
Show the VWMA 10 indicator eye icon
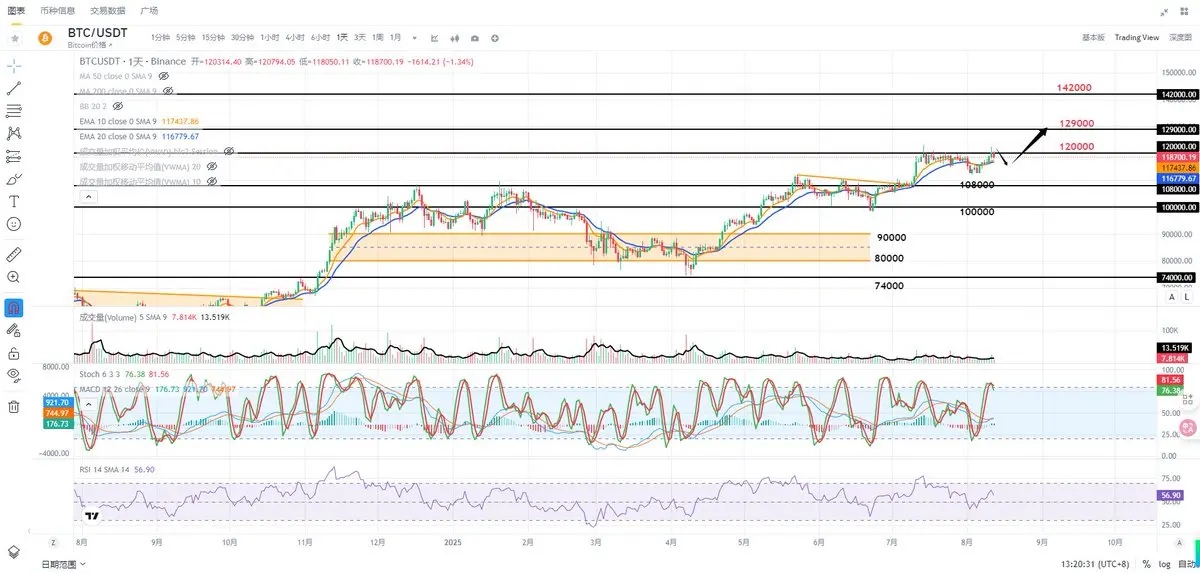211,181
